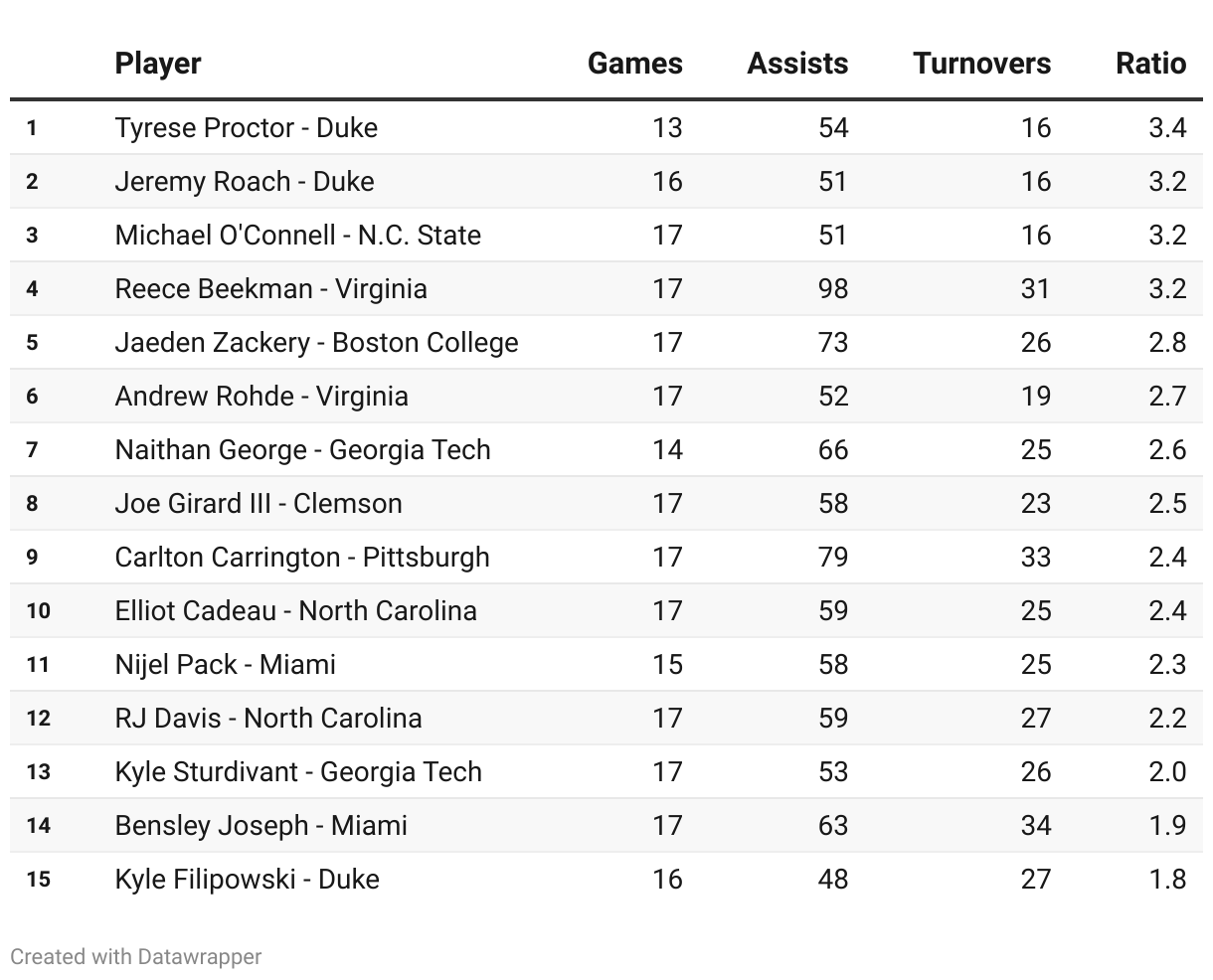Select Michael O'Connell - N.C. State row
This screenshot has width=1213, height=980.
[297, 236]
